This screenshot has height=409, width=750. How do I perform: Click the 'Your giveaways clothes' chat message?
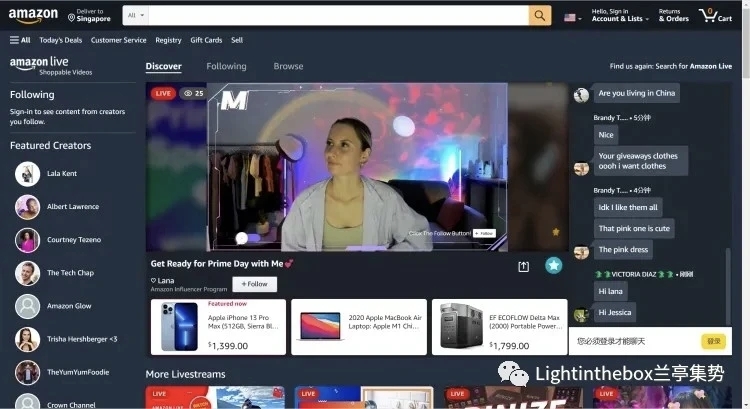click(640, 161)
